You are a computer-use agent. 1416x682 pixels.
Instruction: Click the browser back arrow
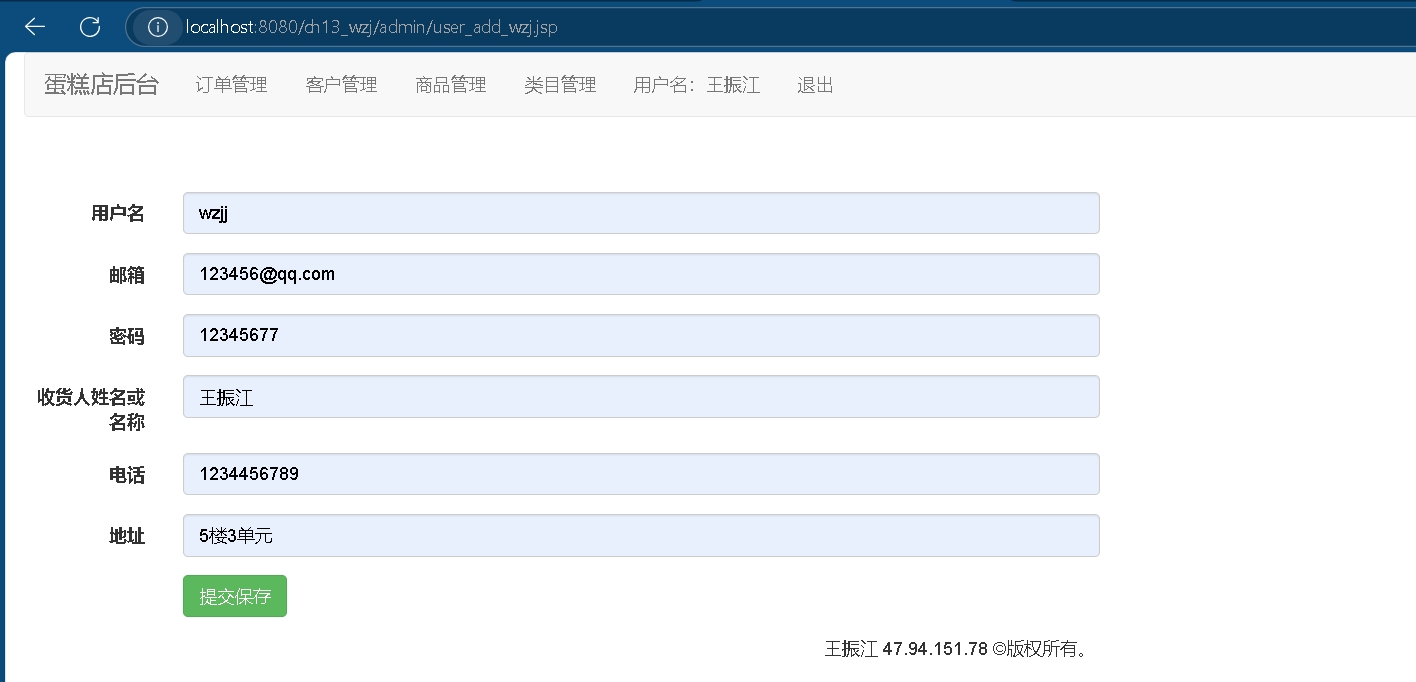pos(35,27)
